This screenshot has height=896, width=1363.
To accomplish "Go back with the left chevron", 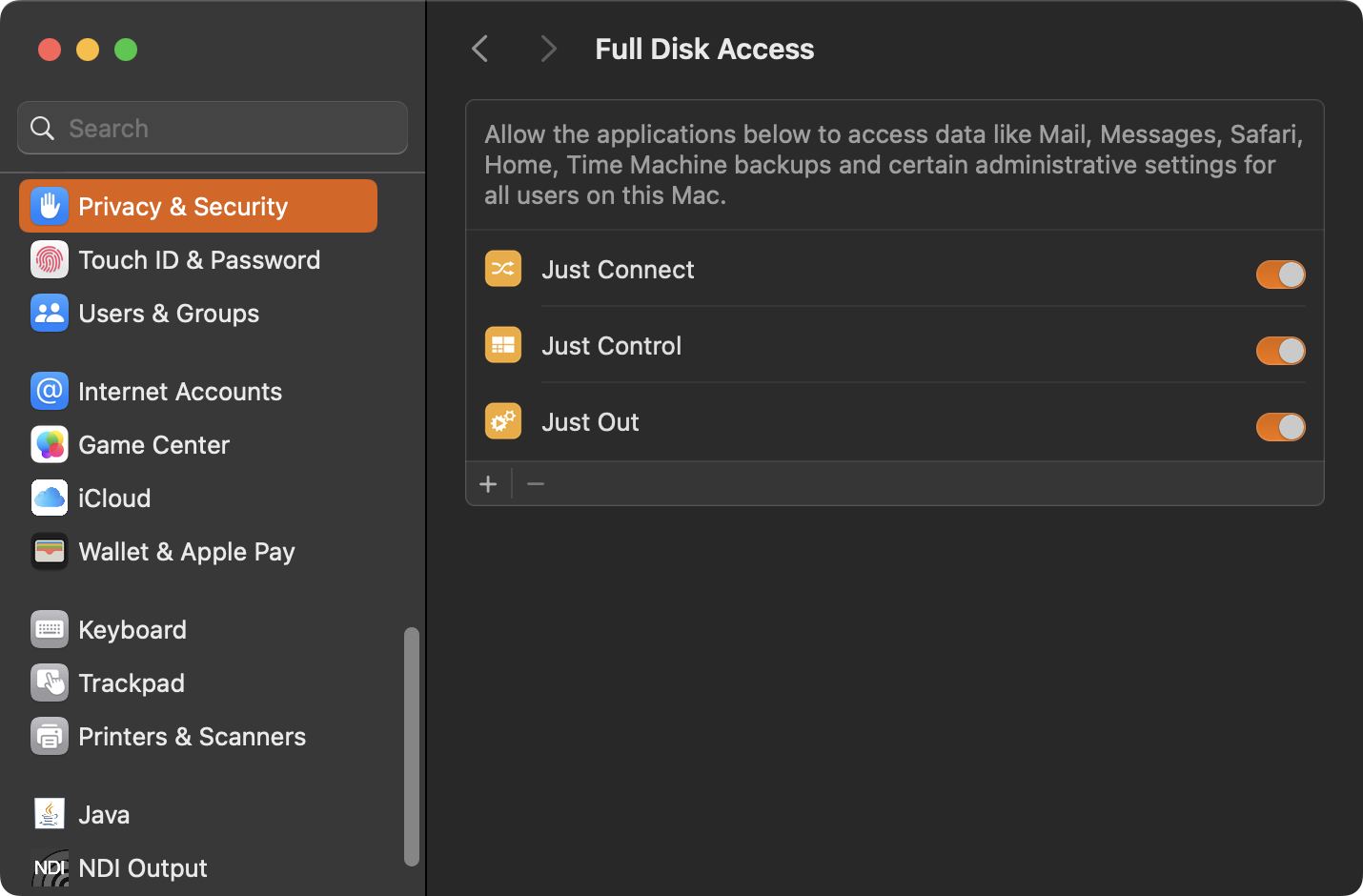I will 480,49.
